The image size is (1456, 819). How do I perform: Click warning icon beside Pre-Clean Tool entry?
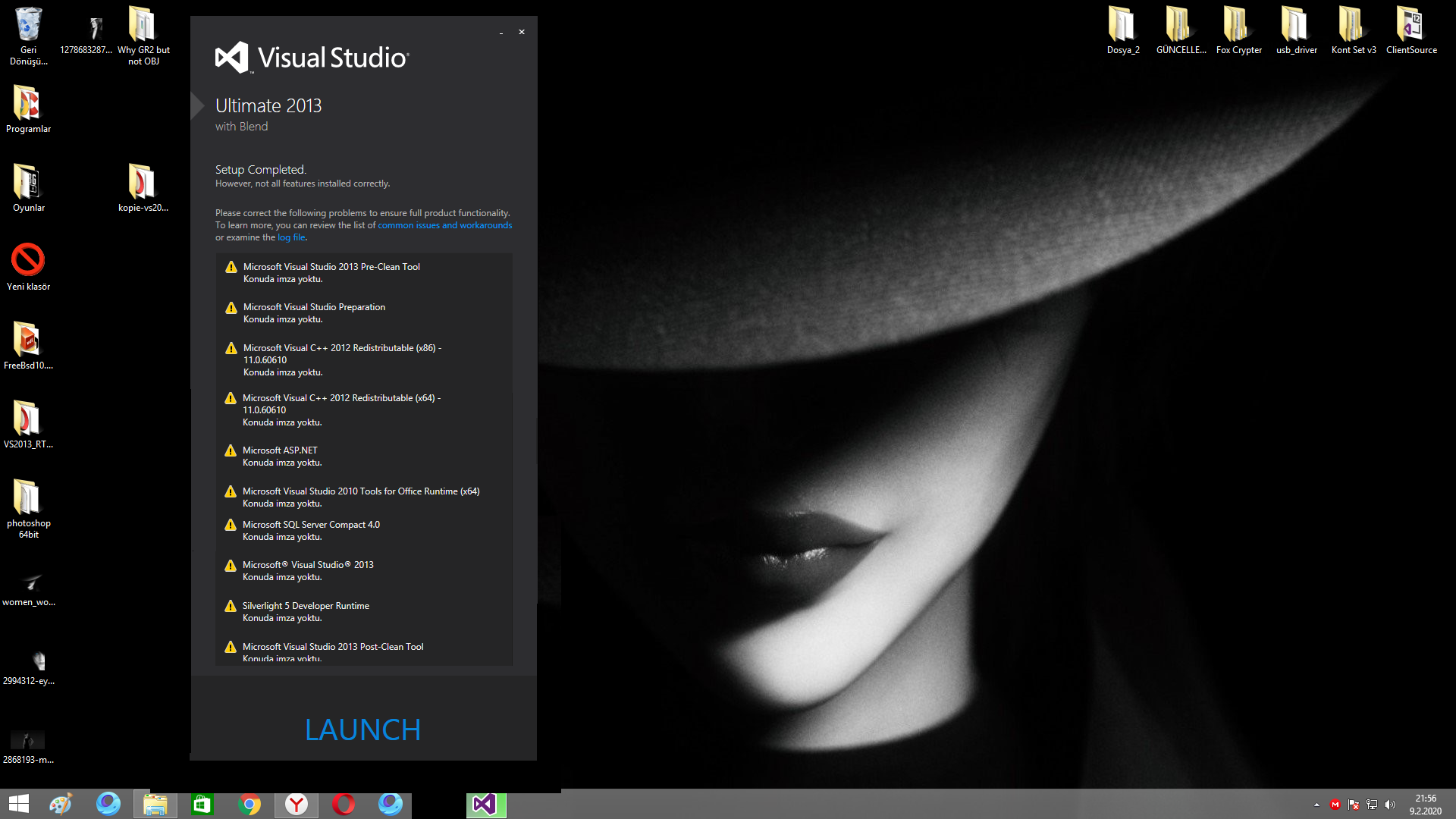tap(231, 267)
